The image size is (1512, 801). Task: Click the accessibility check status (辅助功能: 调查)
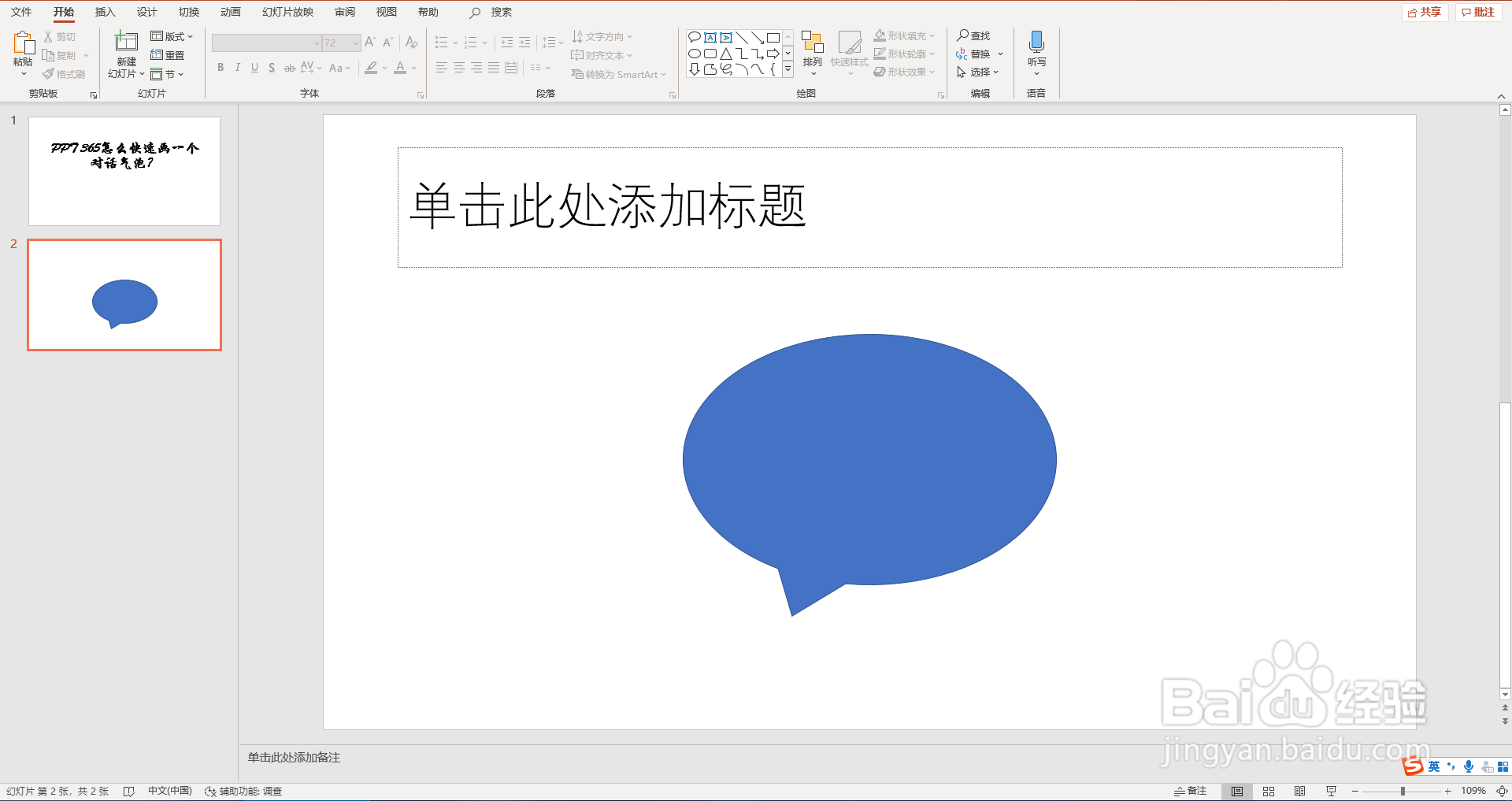click(x=243, y=792)
